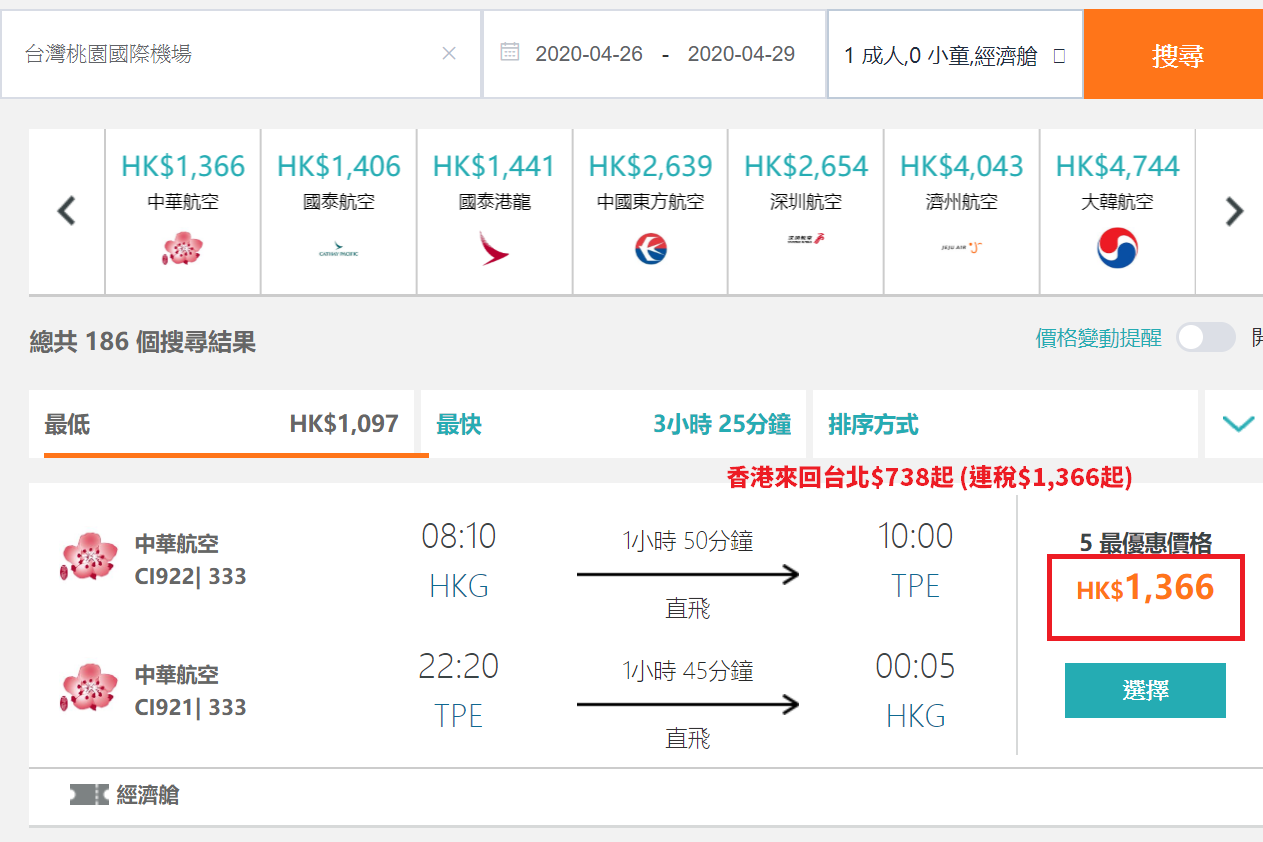This screenshot has width=1263, height=842.
Task: Expand the 排序方式 sort options
Action: [1004, 424]
